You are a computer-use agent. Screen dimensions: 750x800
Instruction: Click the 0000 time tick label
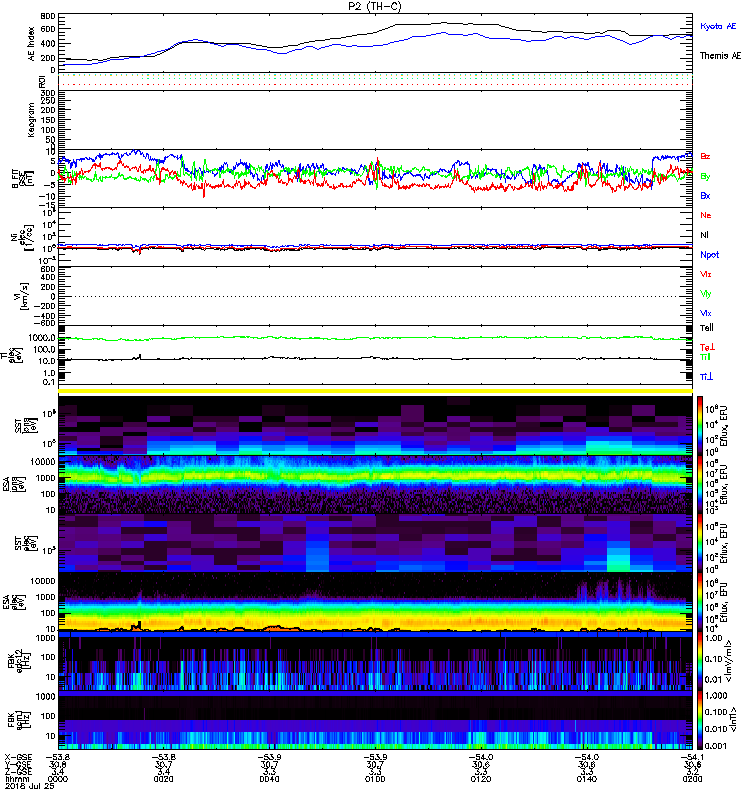click(57, 779)
